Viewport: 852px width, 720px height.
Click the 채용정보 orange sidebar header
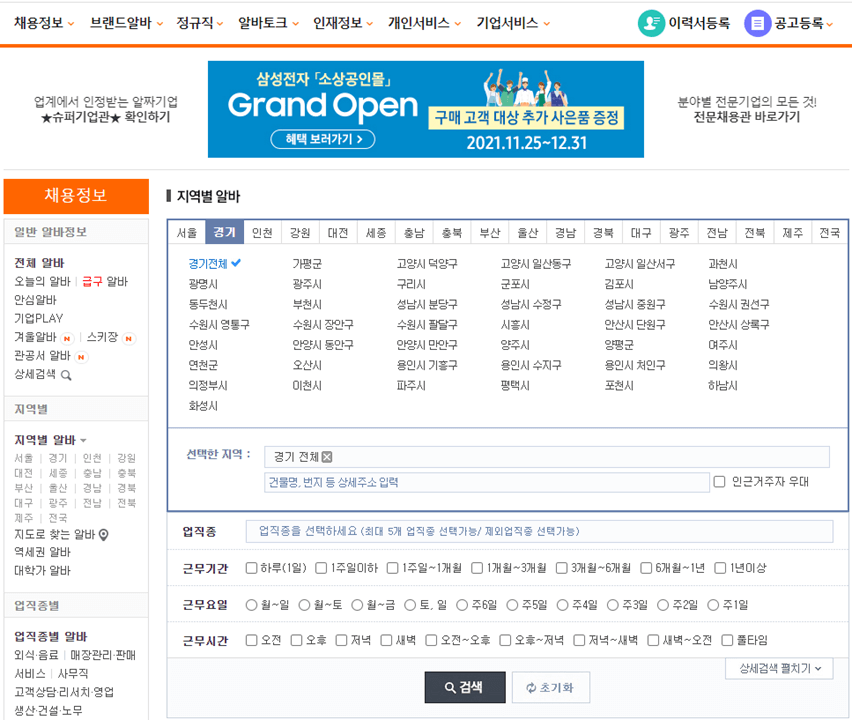[x=76, y=196]
